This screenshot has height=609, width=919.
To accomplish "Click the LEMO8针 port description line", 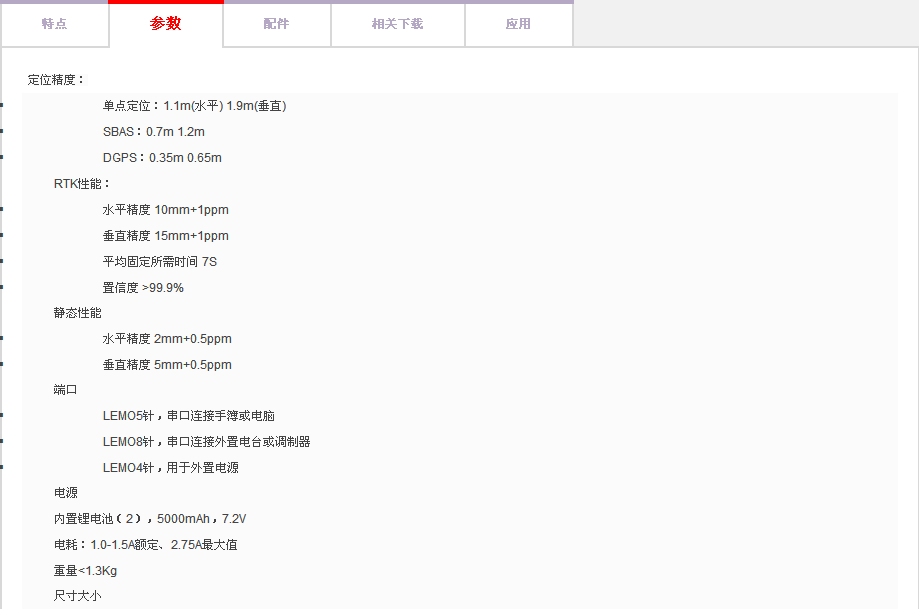I will (x=206, y=442).
